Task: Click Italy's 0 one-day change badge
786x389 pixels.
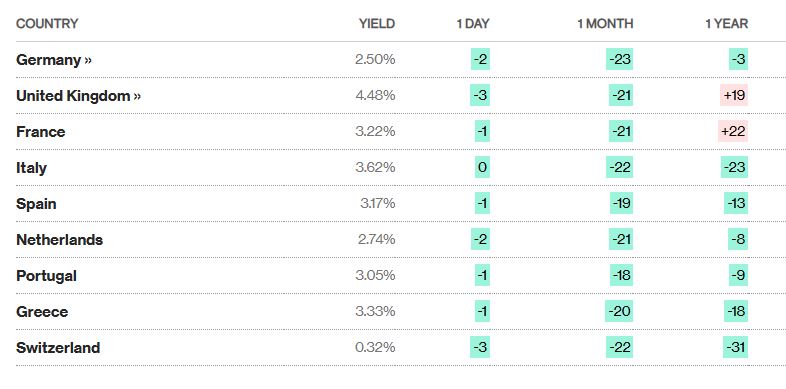Action: [x=482, y=167]
